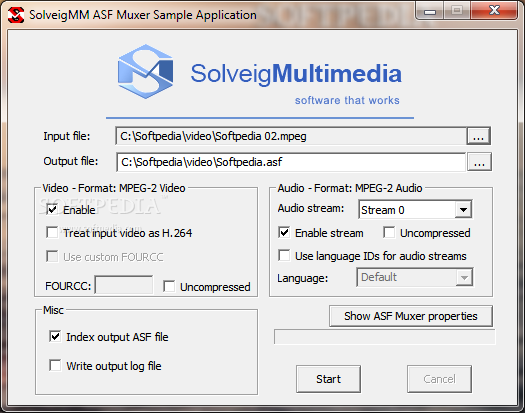Minimize the ASF Muxer window
This screenshot has width=525, height=413.
(x=430, y=11)
